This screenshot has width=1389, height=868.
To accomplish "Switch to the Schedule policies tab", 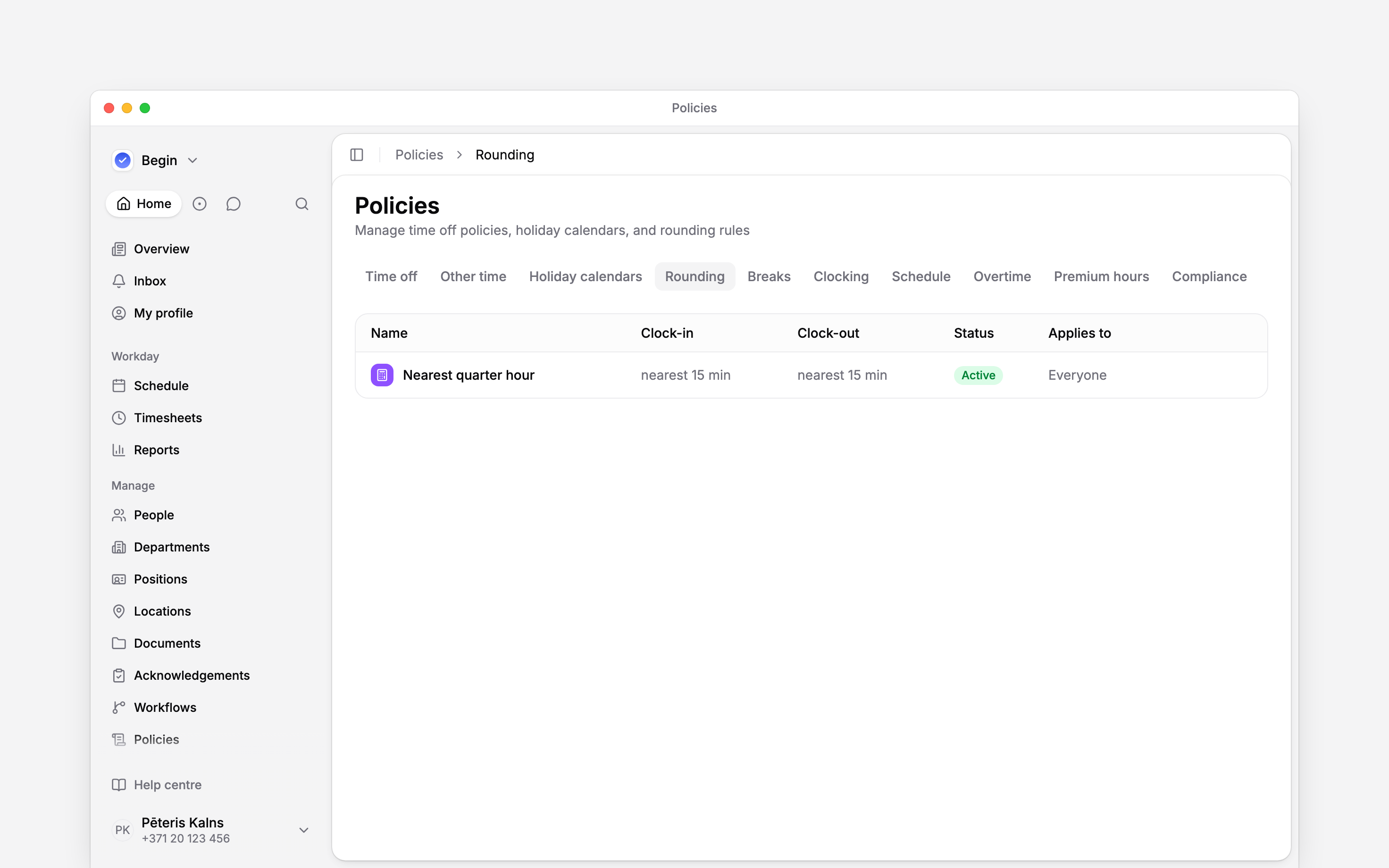I will 920,277.
